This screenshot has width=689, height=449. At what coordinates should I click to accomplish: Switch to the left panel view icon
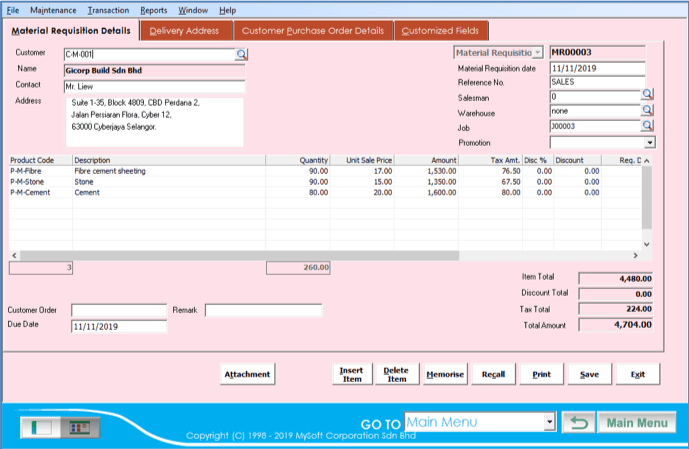coord(40,427)
